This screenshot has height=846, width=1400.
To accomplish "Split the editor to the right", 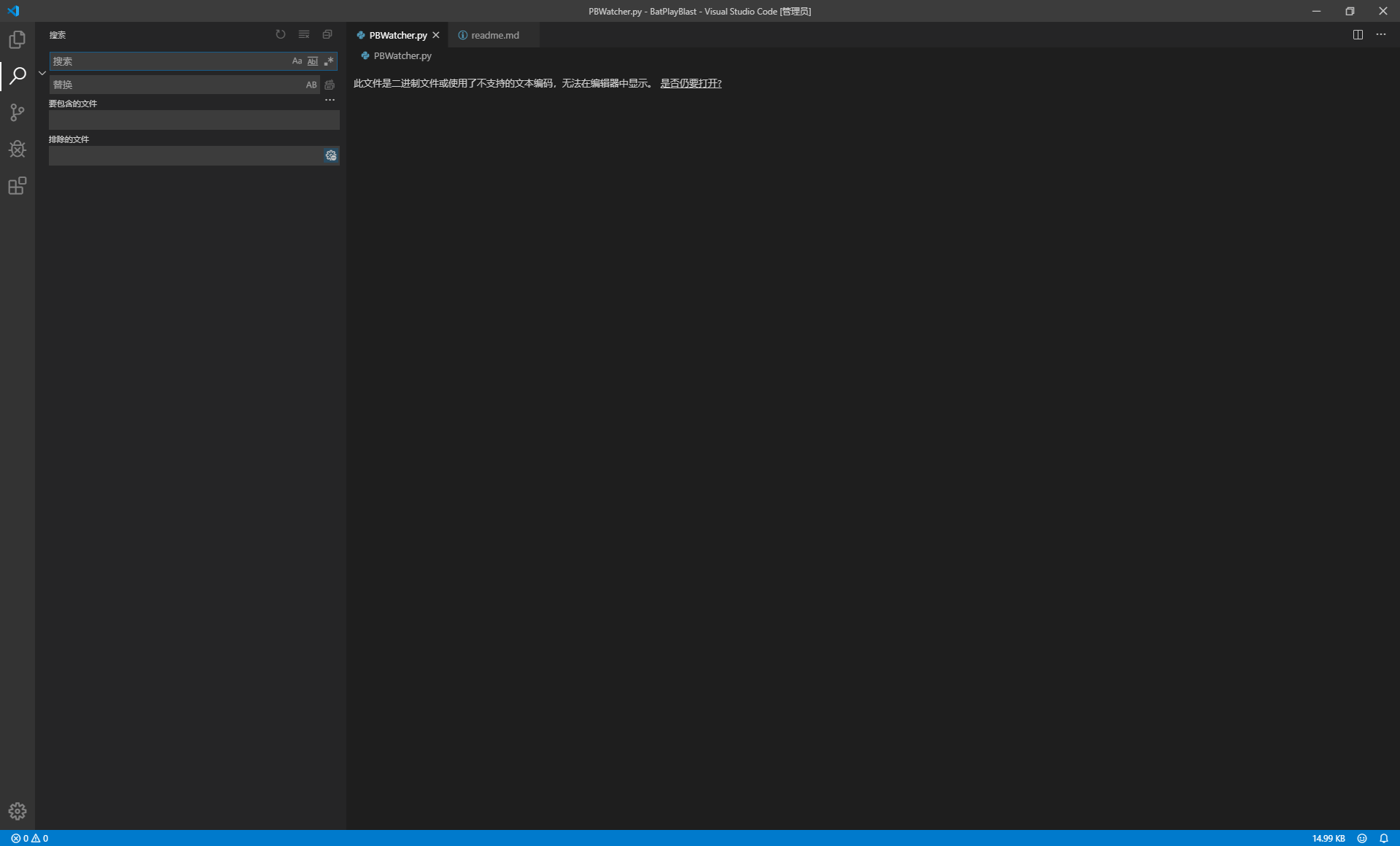I will tap(1358, 34).
